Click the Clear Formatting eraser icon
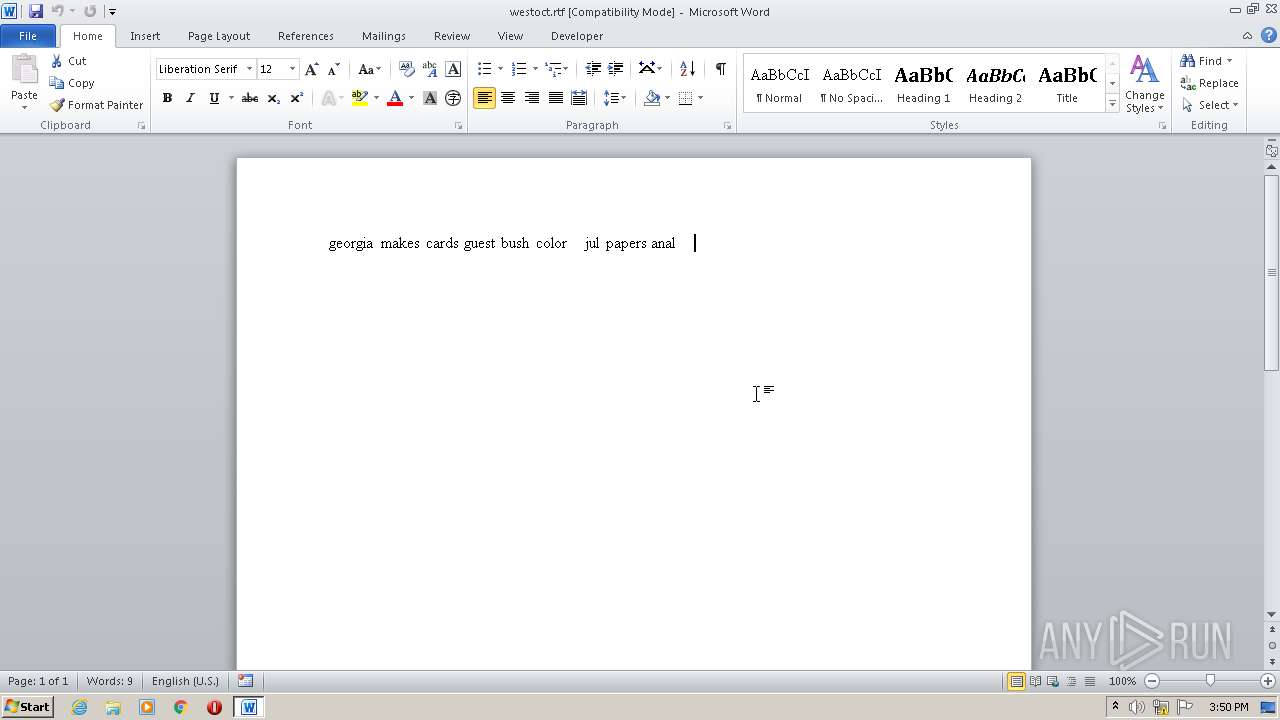Image resolution: width=1280 pixels, height=720 pixels. pos(406,69)
